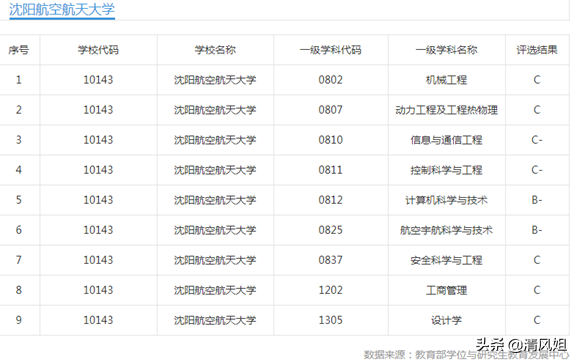Viewport: 577px width, 362px height.
Task: Click the 评选结果 column header
Action: pos(537,50)
